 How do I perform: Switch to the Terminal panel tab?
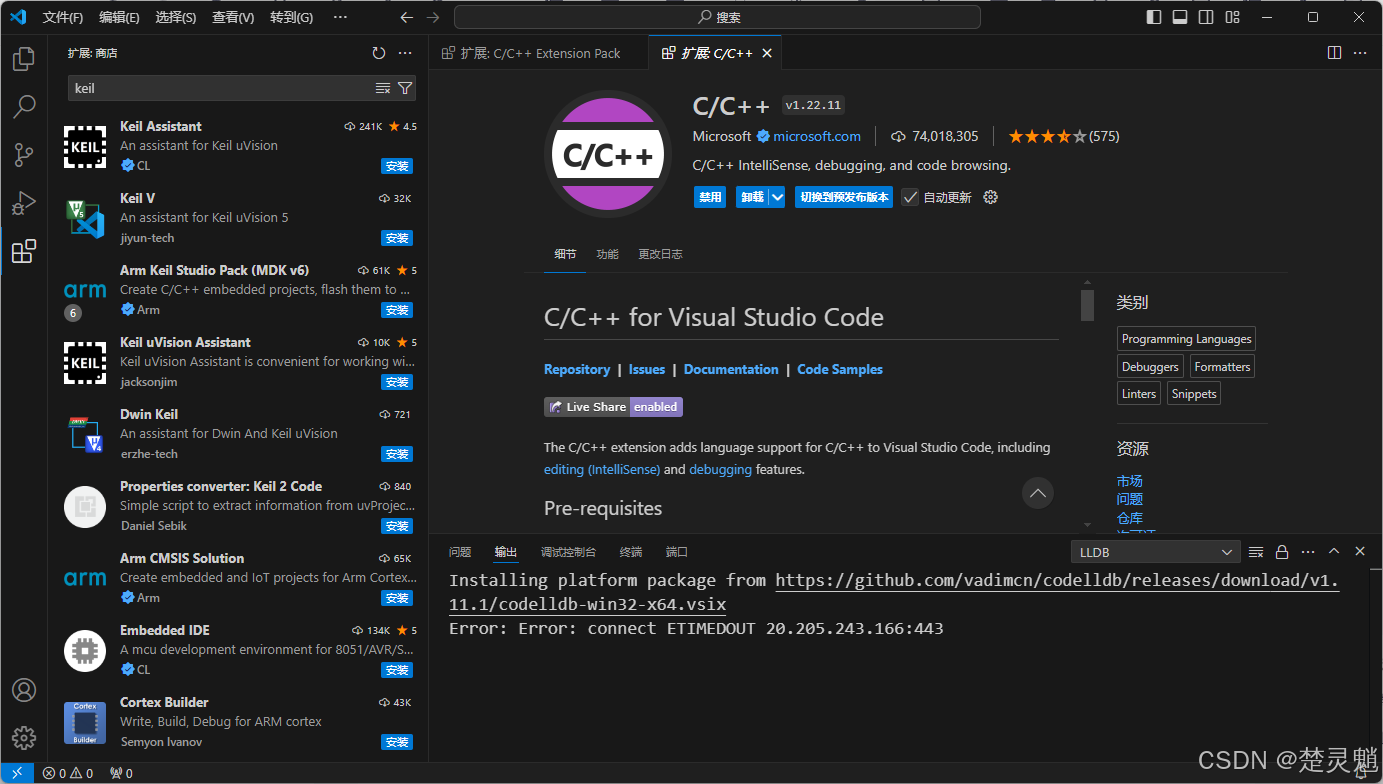click(631, 552)
